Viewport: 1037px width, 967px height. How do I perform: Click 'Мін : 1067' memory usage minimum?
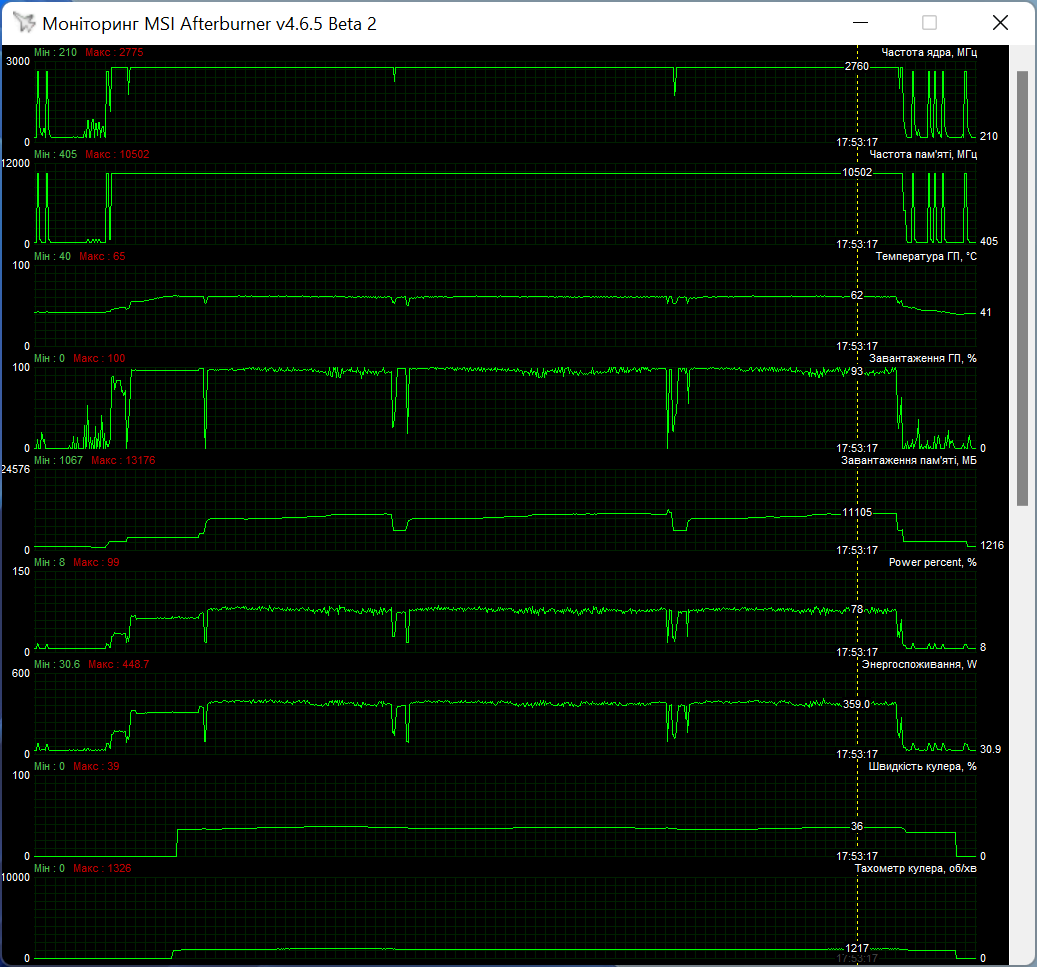(58, 460)
